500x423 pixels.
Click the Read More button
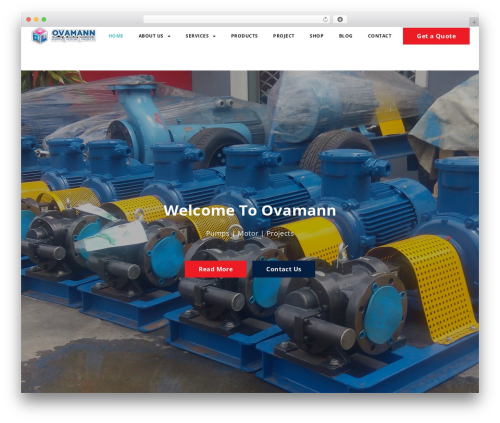tap(216, 269)
